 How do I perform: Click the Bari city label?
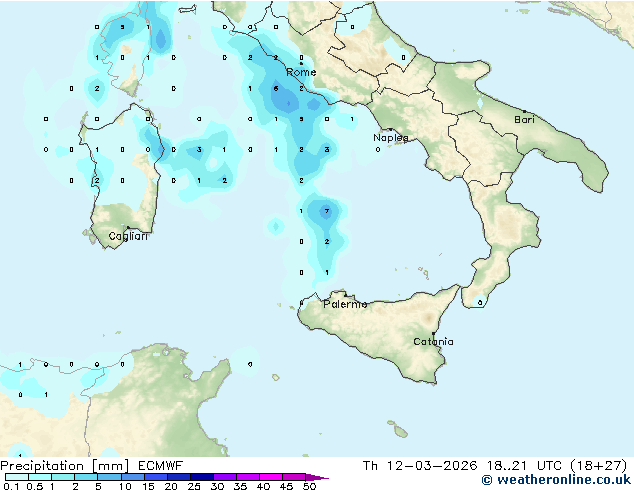tap(524, 120)
